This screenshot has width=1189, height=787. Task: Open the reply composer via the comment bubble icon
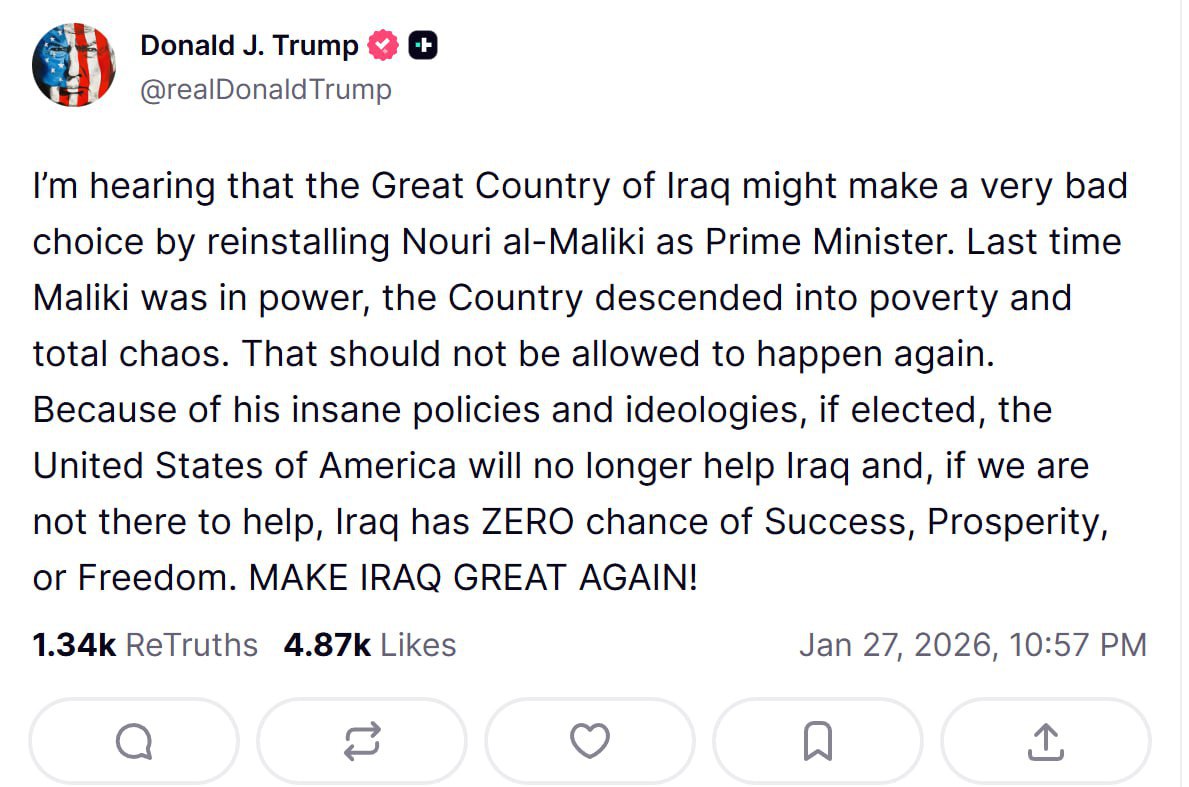pyautogui.click(x=135, y=740)
